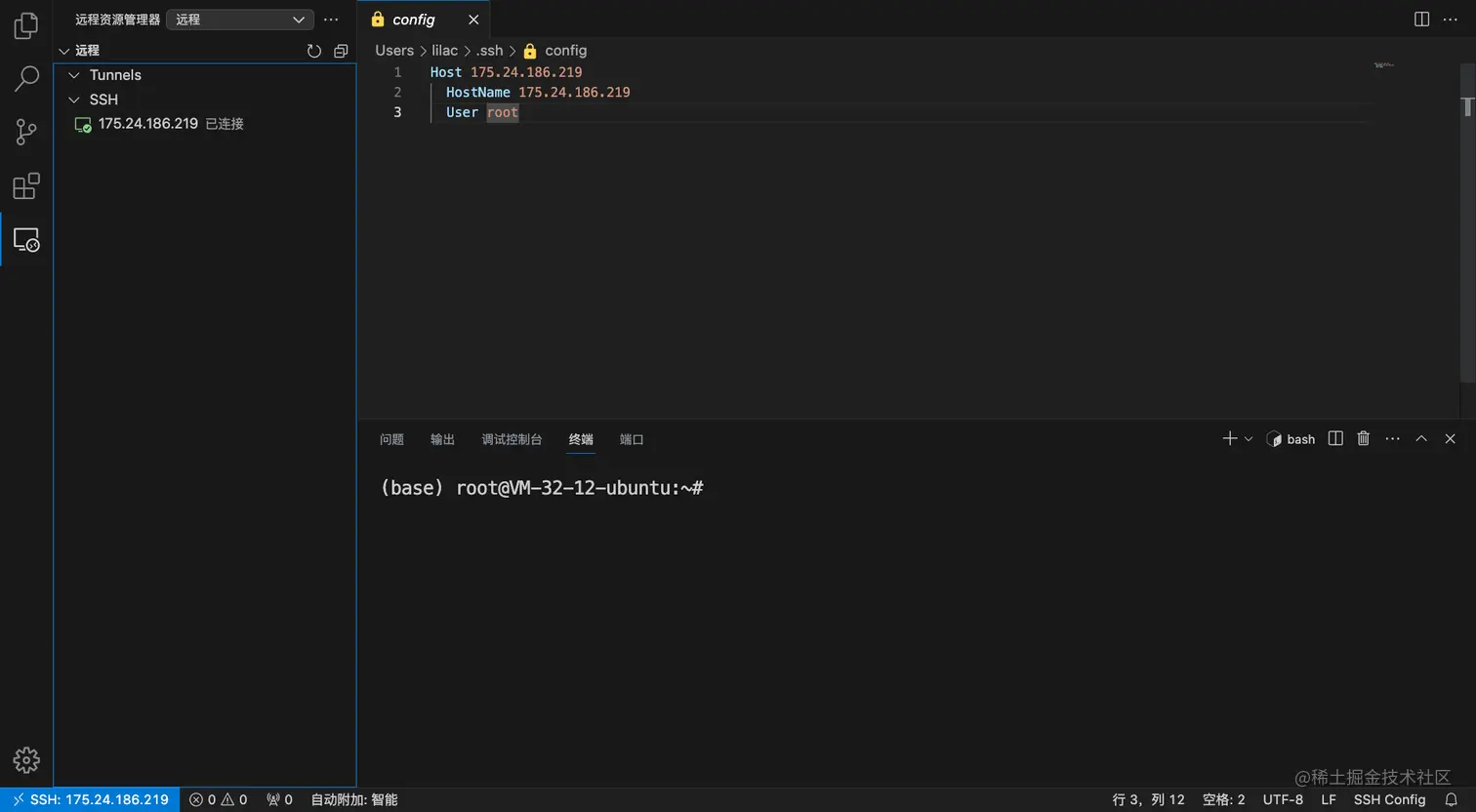Select the connected host 175.24.186.219

point(148,124)
